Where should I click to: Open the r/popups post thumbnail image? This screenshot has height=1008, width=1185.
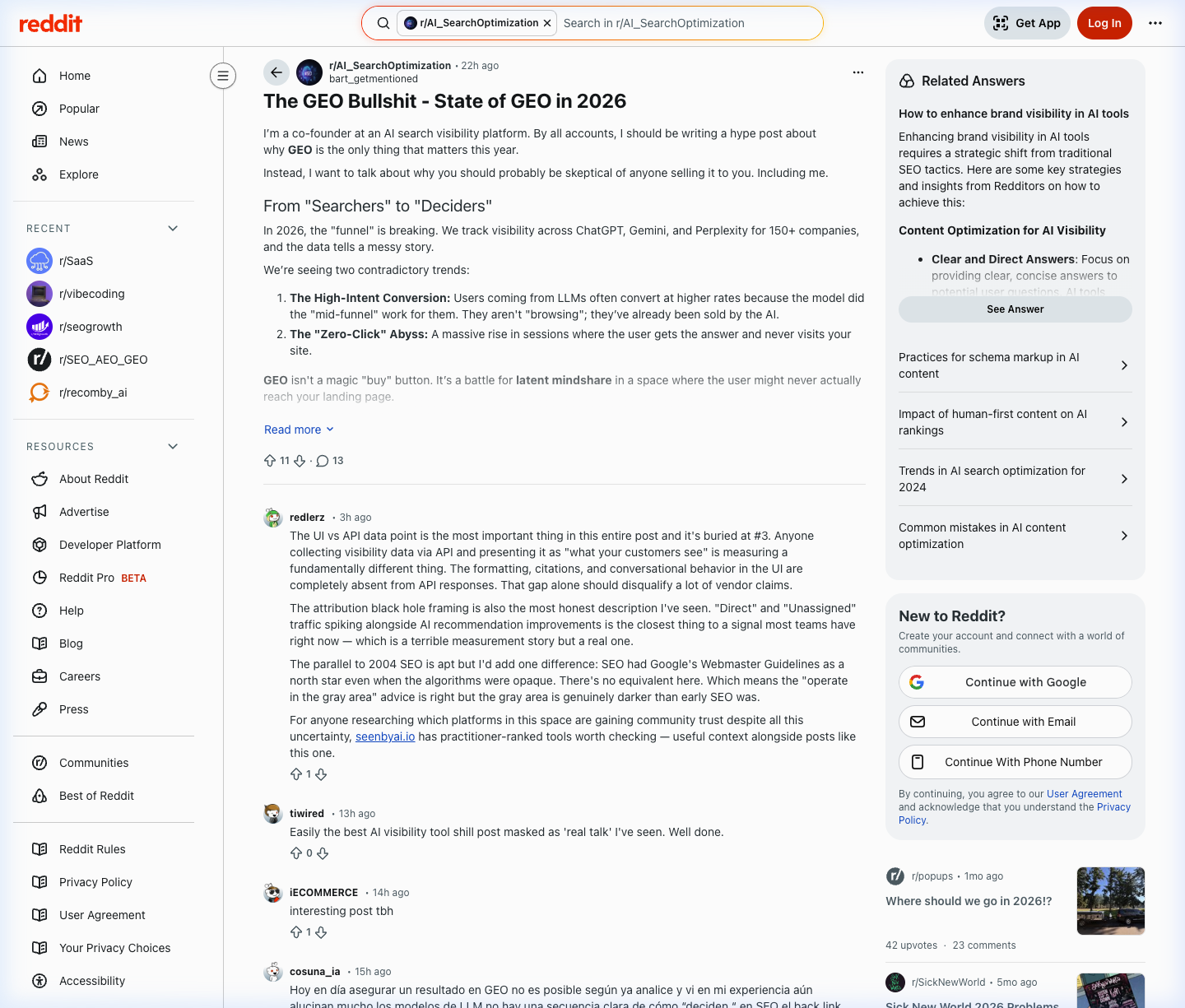click(1110, 900)
